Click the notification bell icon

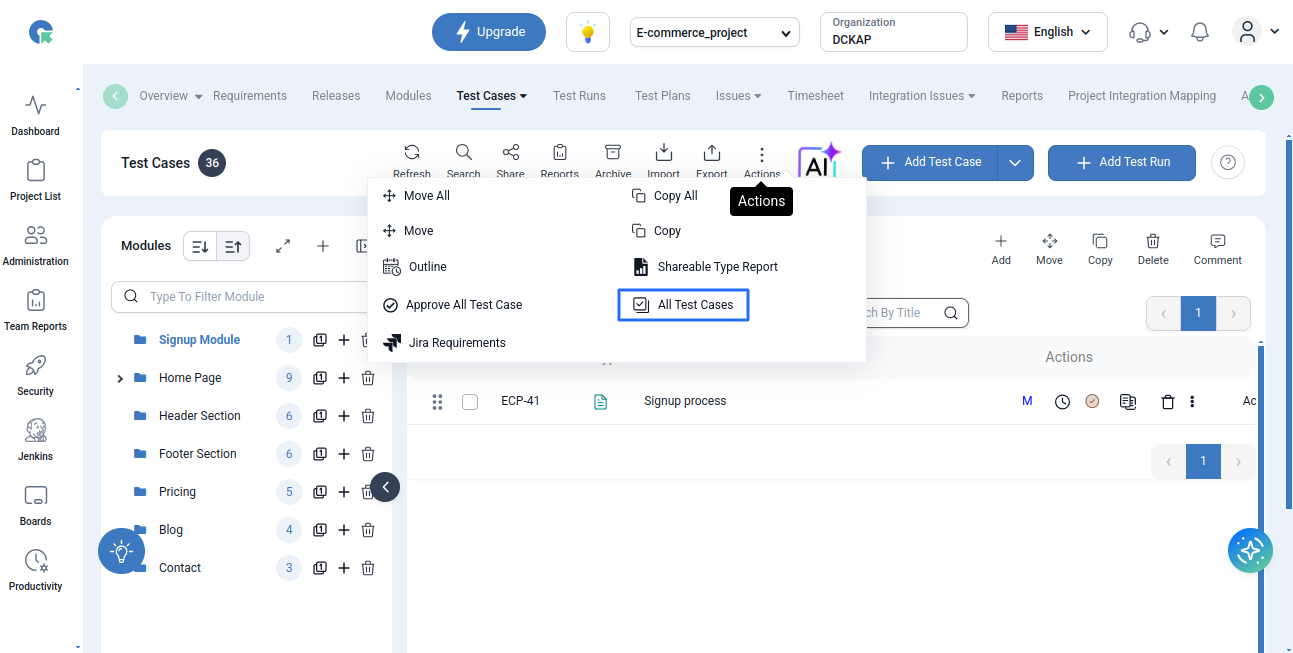coord(1200,32)
